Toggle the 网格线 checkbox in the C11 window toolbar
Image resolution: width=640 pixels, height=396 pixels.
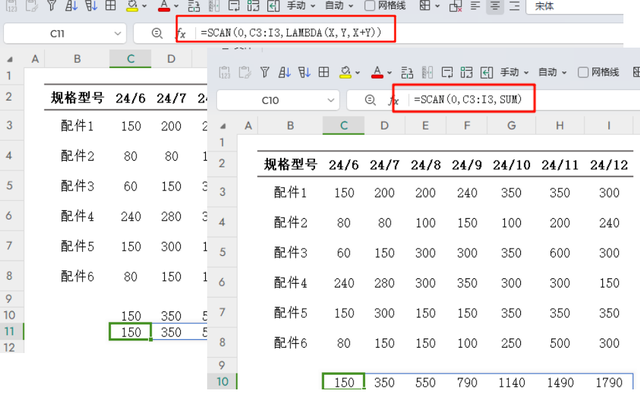369,6
